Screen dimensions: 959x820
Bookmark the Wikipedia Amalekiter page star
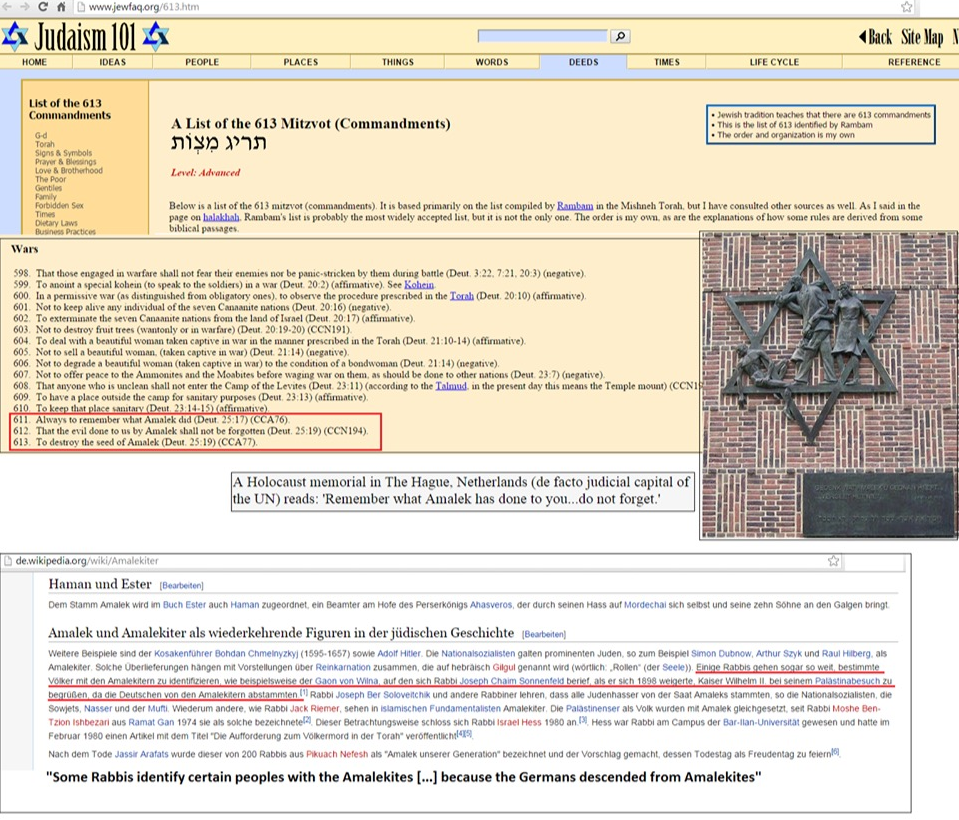pos(833,561)
